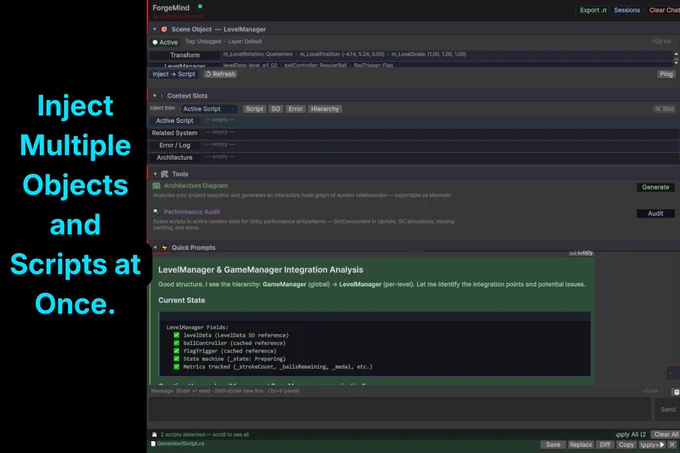Toggle the Active state of LevelManager

[x=155, y=42]
